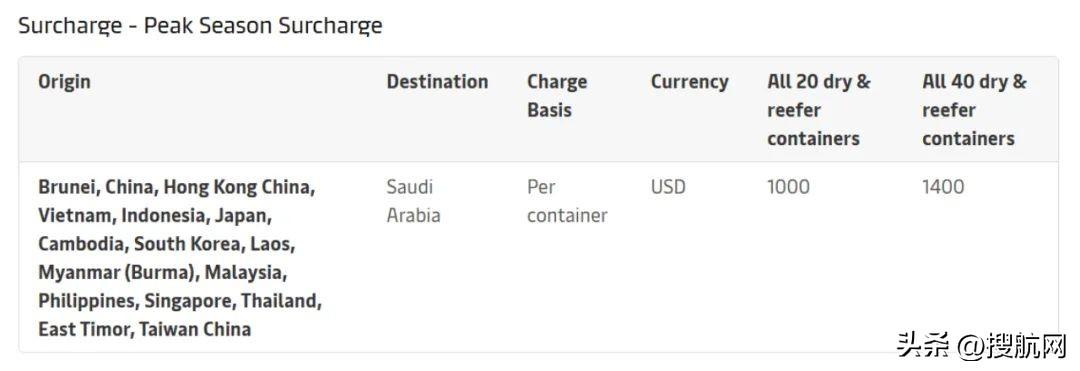Click the 1000 surcharge value
Viewport: 1080px width, 371px height.
(789, 187)
